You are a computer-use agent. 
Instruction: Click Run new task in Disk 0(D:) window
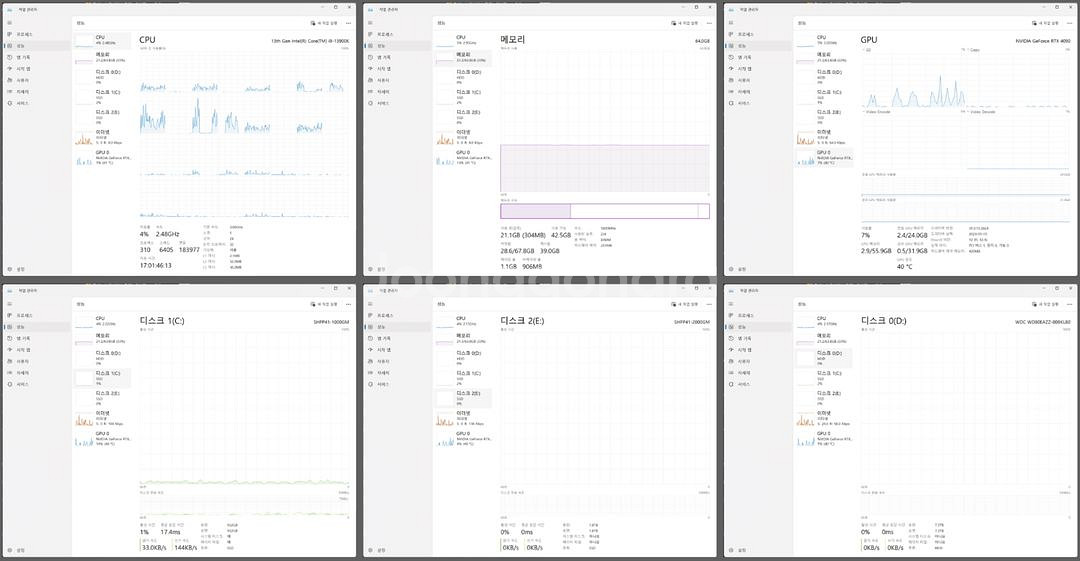pos(1046,304)
